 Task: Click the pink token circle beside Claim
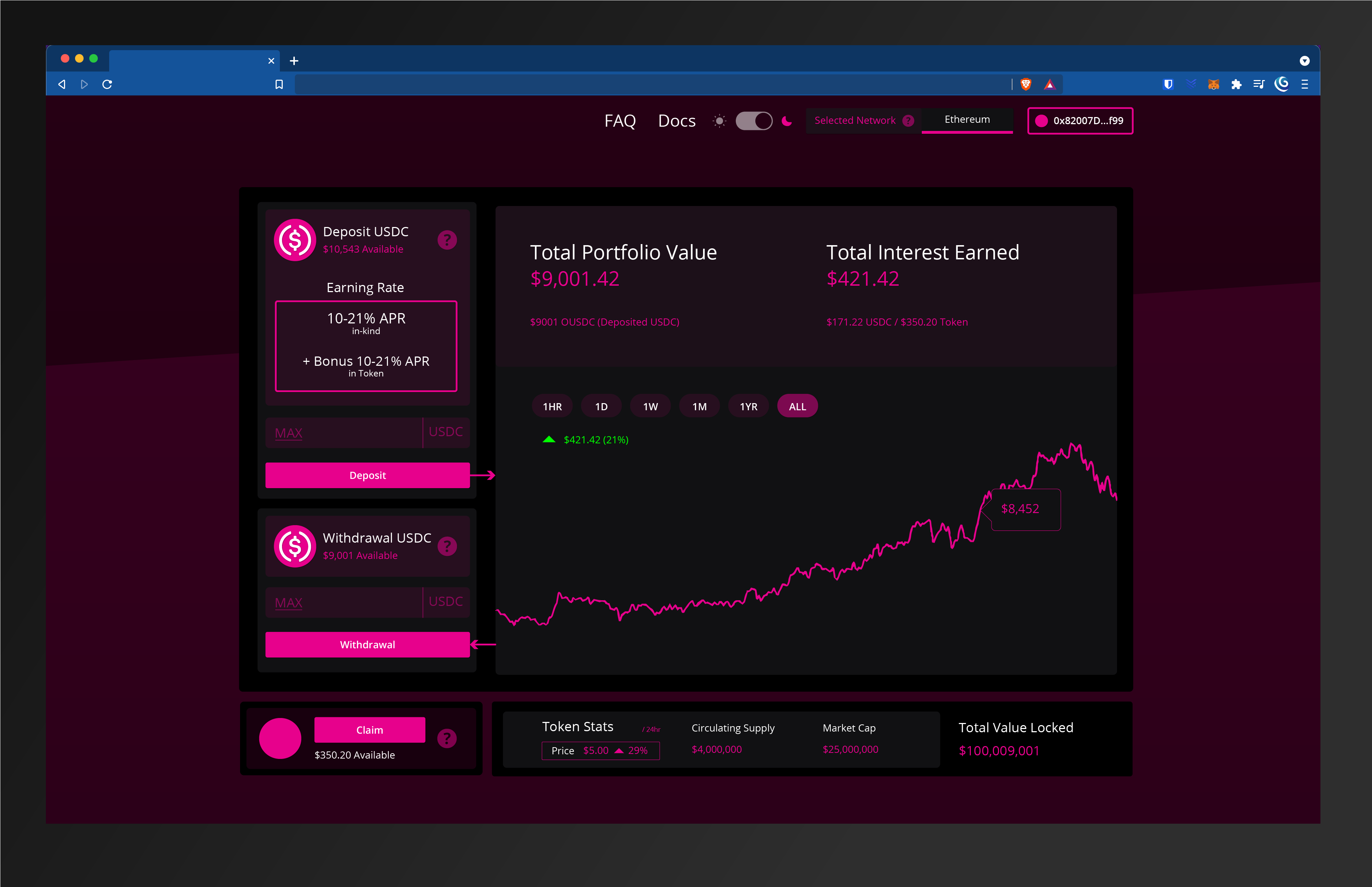coord(280,738)
